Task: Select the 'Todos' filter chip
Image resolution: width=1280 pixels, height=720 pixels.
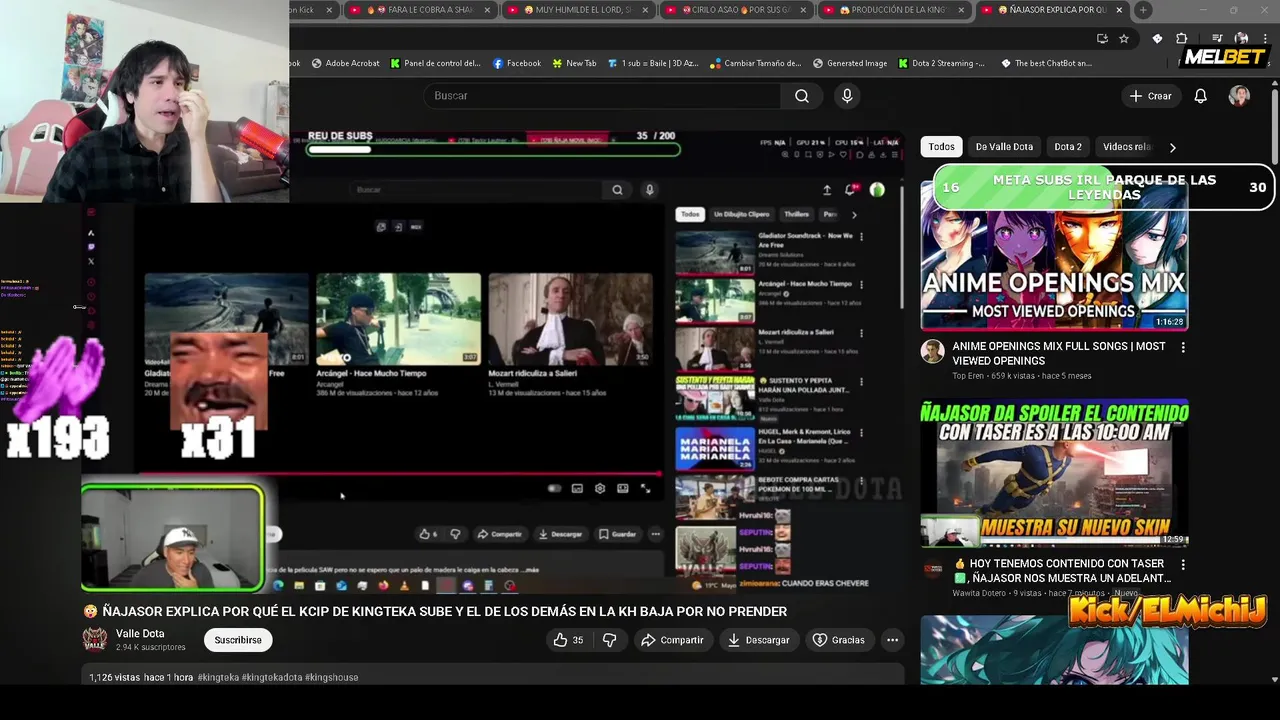Action: pos(941,147)
